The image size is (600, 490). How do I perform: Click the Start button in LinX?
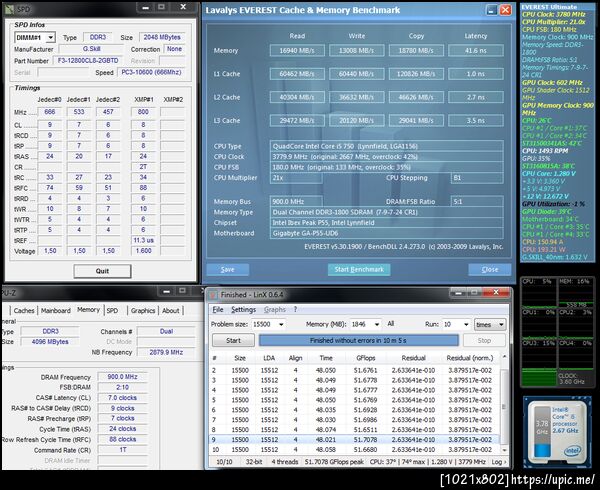coord(233,340)
